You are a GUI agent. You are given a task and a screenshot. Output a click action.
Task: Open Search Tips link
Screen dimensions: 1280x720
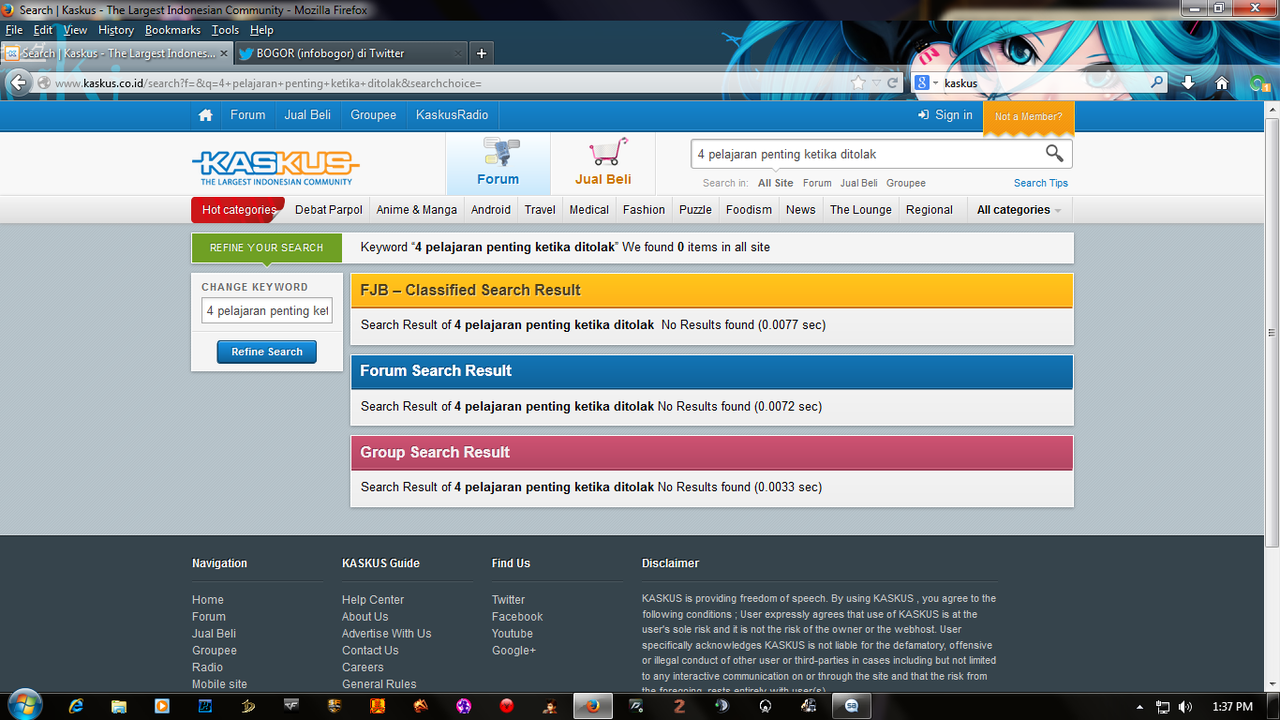1041,183
